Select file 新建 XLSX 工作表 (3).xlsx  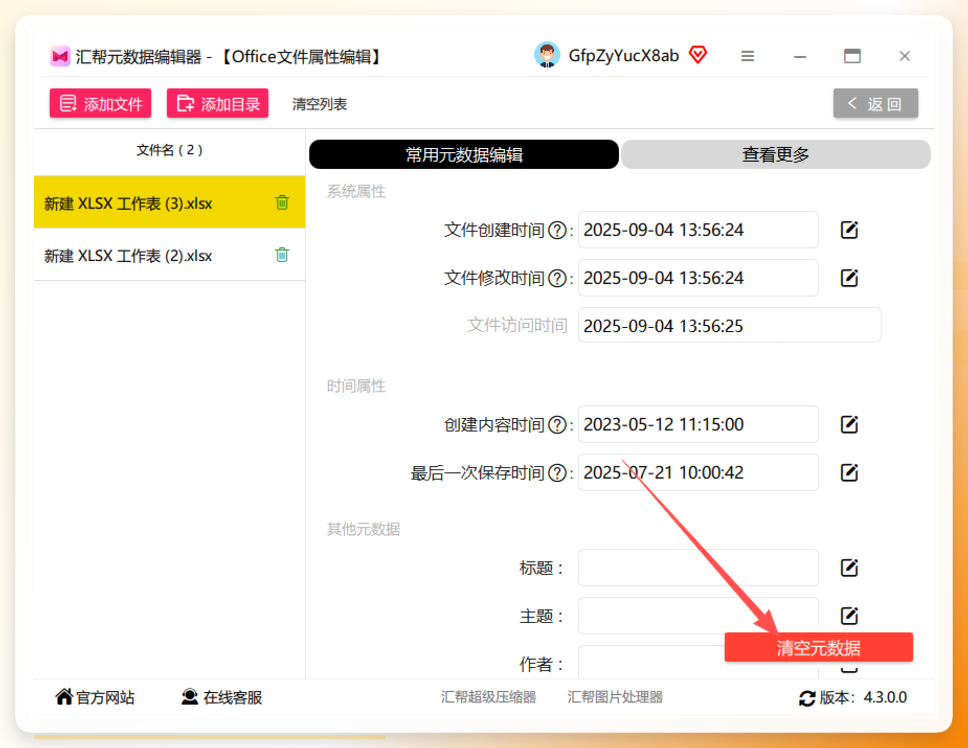pyautogui.click(x=170, y=202)
